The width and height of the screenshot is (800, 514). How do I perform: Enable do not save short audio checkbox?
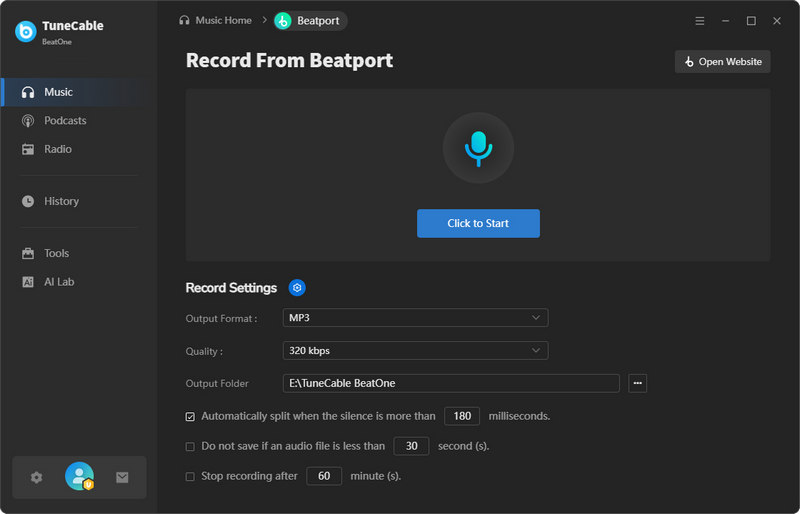pyautogui.click(x=190, y=447)
